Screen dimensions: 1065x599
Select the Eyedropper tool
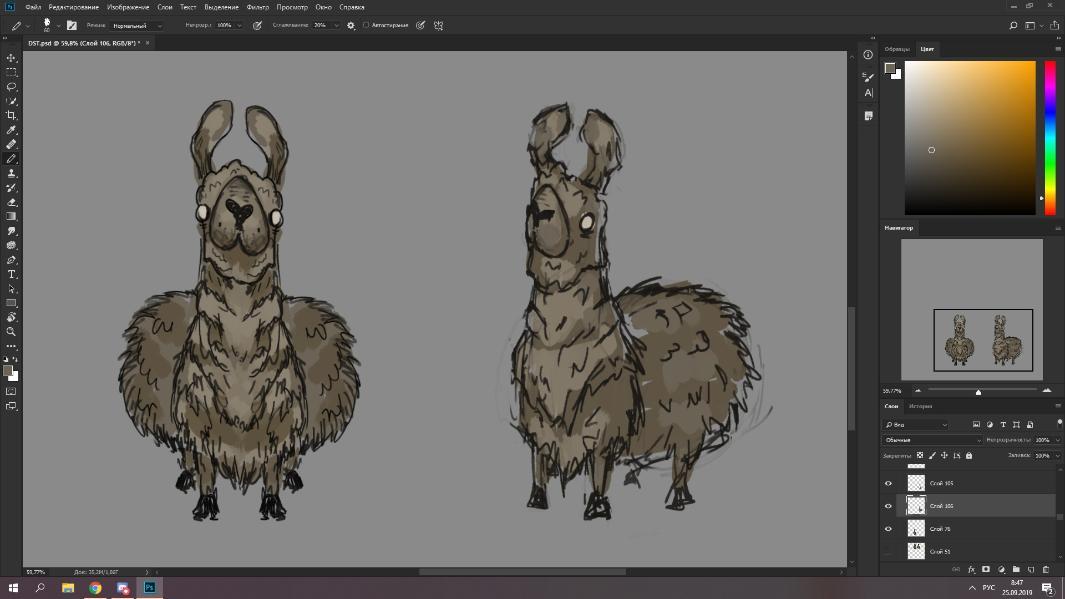coord(12,130)
